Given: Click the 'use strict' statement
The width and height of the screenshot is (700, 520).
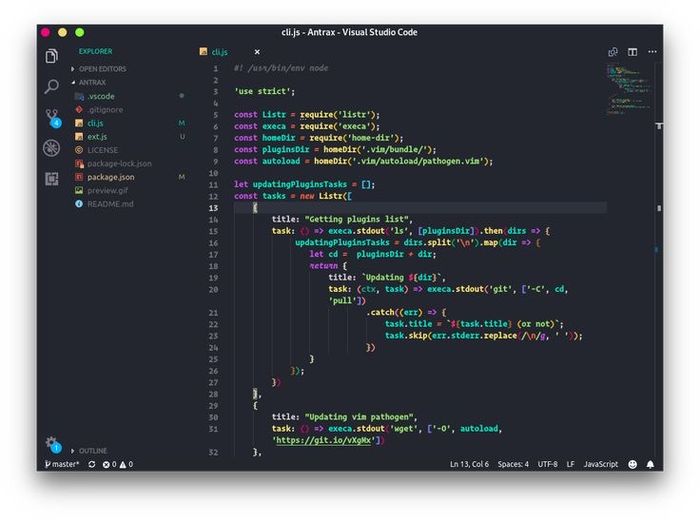Looking at the screenshot, I should (x=265, y=92).
